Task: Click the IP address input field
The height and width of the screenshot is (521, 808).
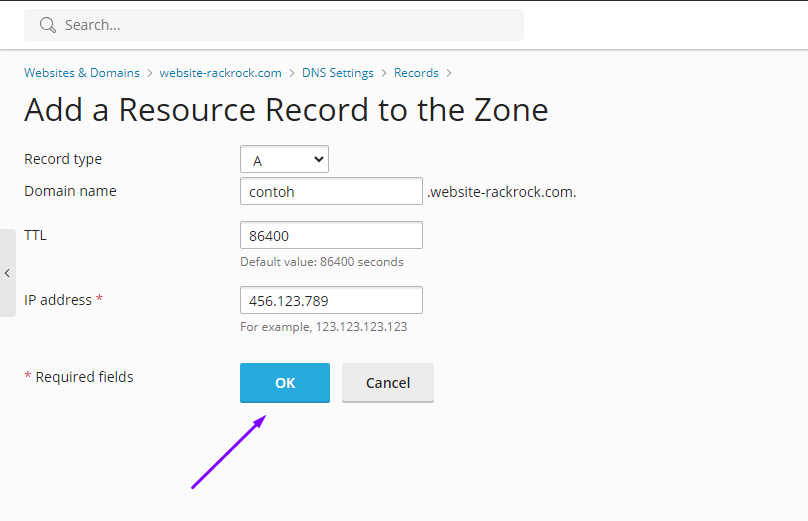Action: pos(331,300)
